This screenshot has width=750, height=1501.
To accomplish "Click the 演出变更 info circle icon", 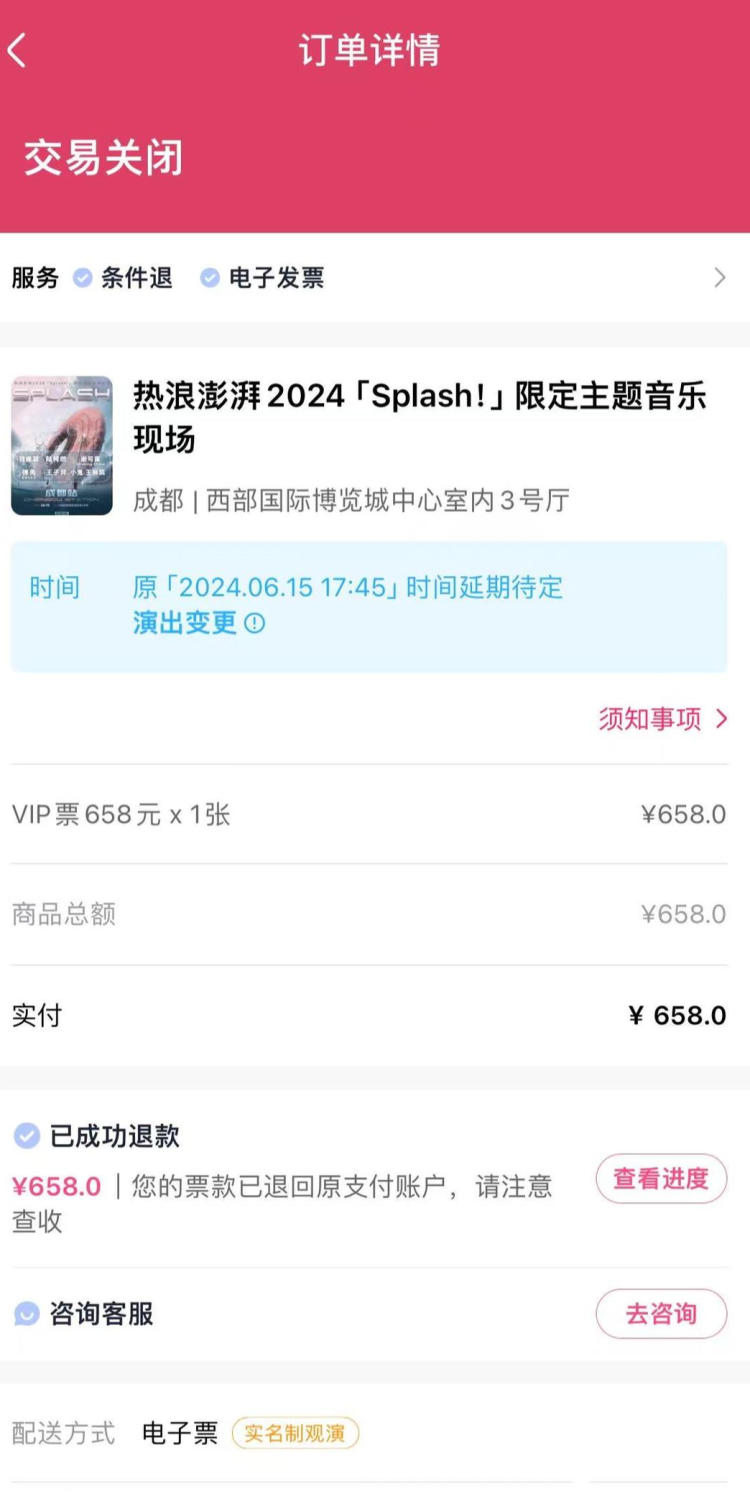I will coord(255,624).
